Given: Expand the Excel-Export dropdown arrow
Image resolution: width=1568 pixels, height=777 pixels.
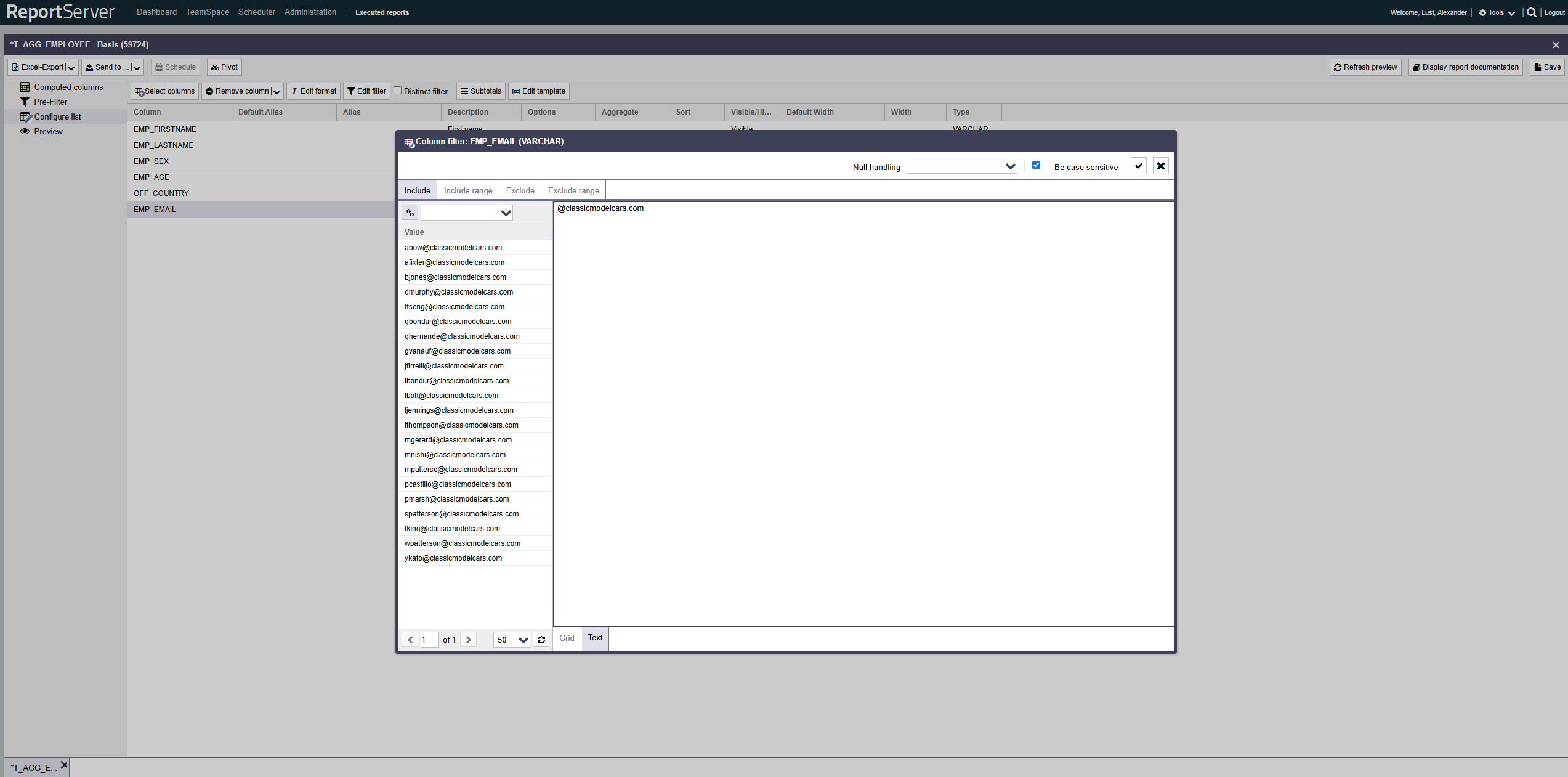Looking at the screenshot, I should pyautogui.click(x=71, y=68).
